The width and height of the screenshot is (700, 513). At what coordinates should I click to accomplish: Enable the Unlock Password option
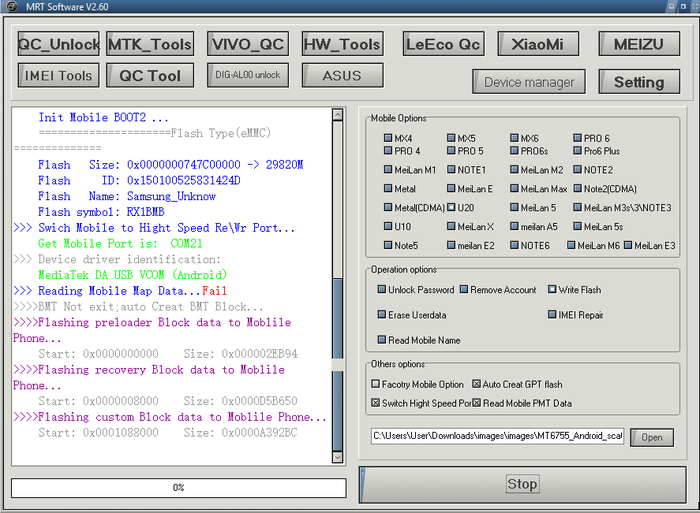[x=383, y=290]
